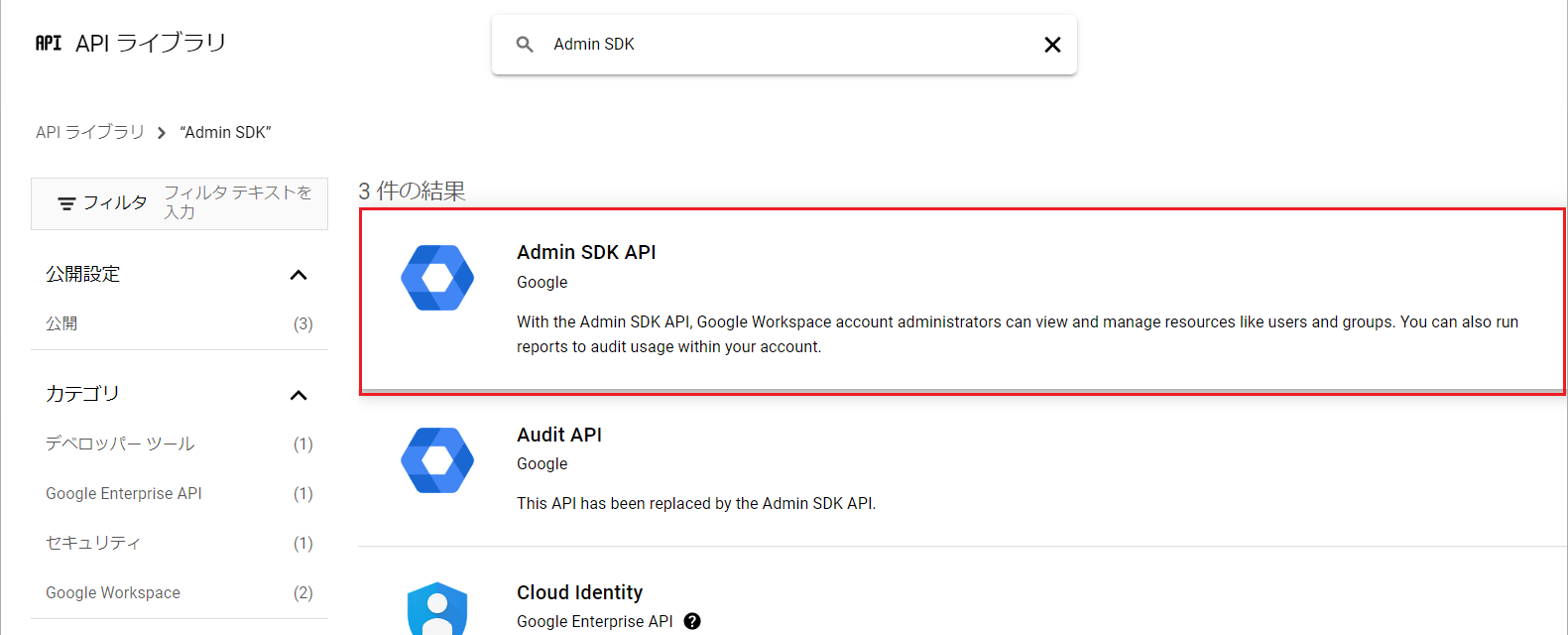Click the フィルタ label
This screenshot has width=1568, height=635.
click(115, 202)
